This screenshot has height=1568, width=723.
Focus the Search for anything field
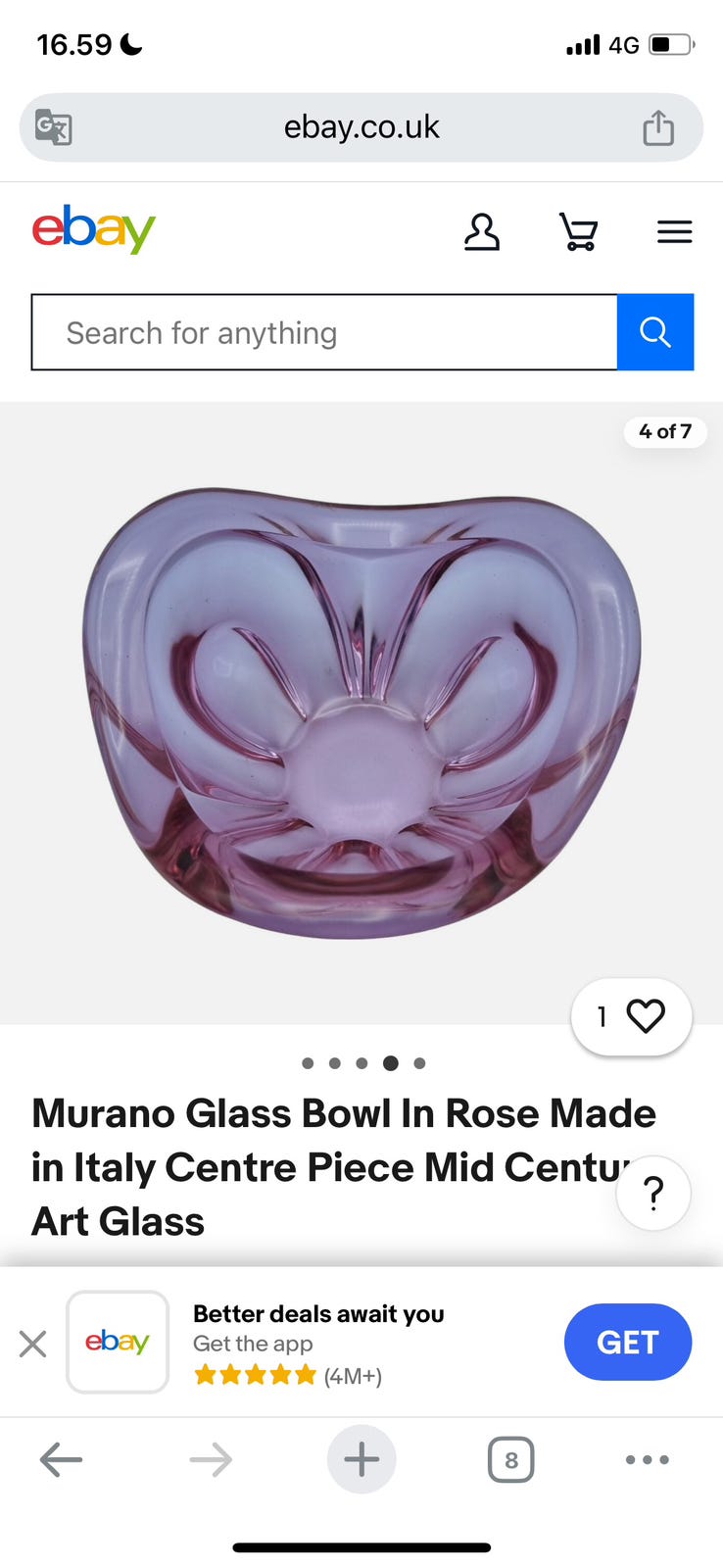click(x=324, y=332)
